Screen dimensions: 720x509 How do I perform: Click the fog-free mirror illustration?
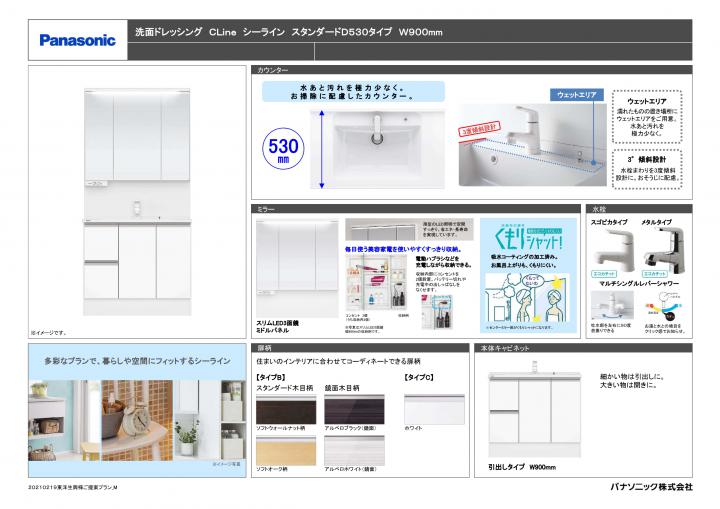pyautogui.click(x=528, y=298)
